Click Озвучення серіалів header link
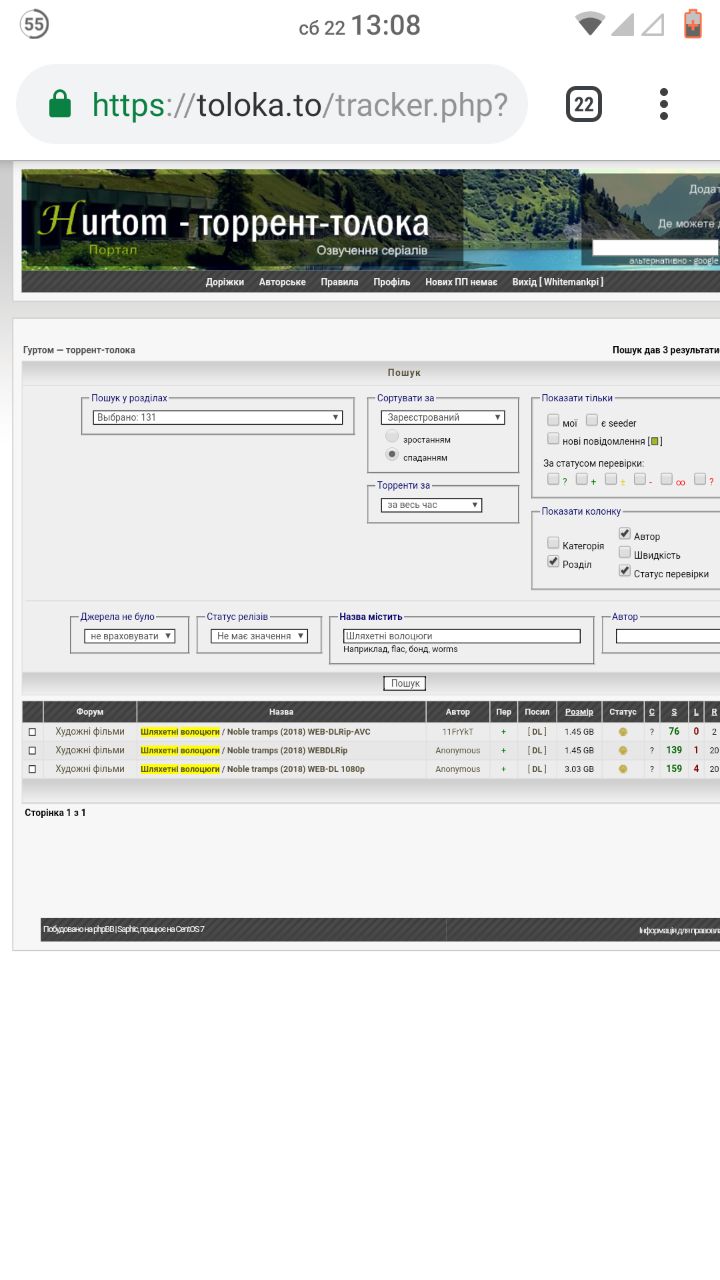Viewport: 720px width, 1280px height. click(x=372, y=250)
